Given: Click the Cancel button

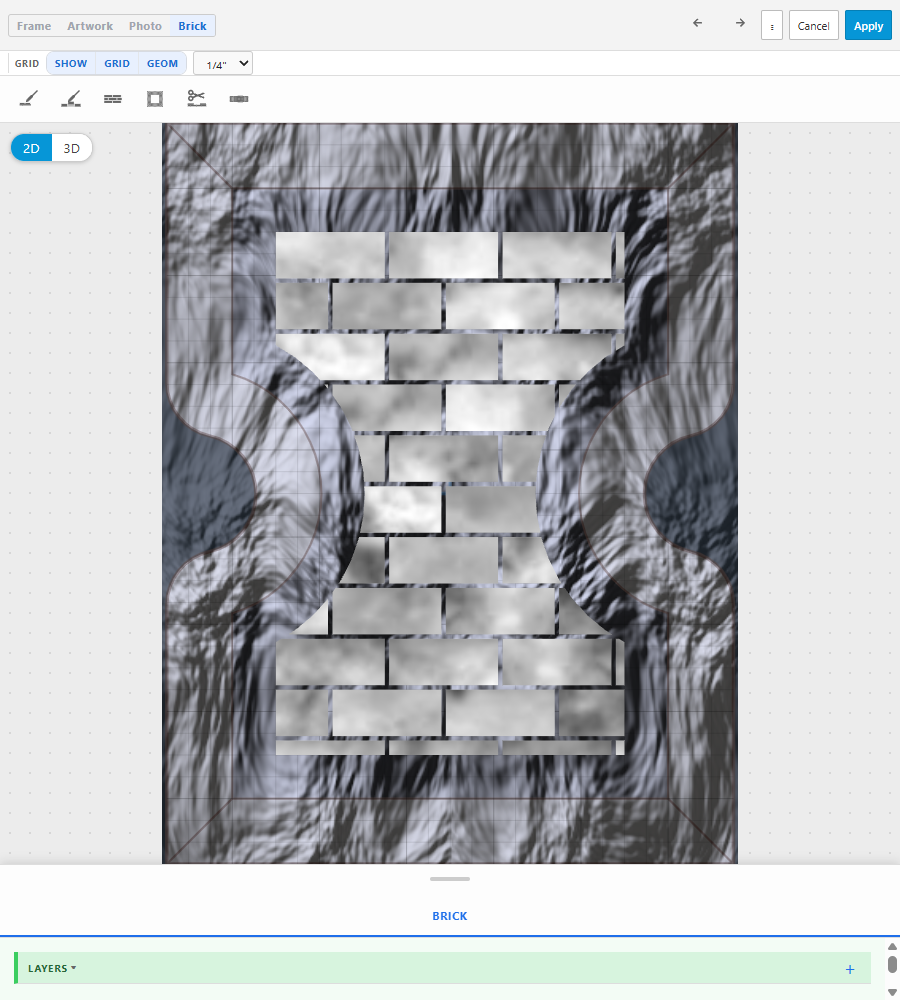Looking at the screenshot, I should 813,26.
